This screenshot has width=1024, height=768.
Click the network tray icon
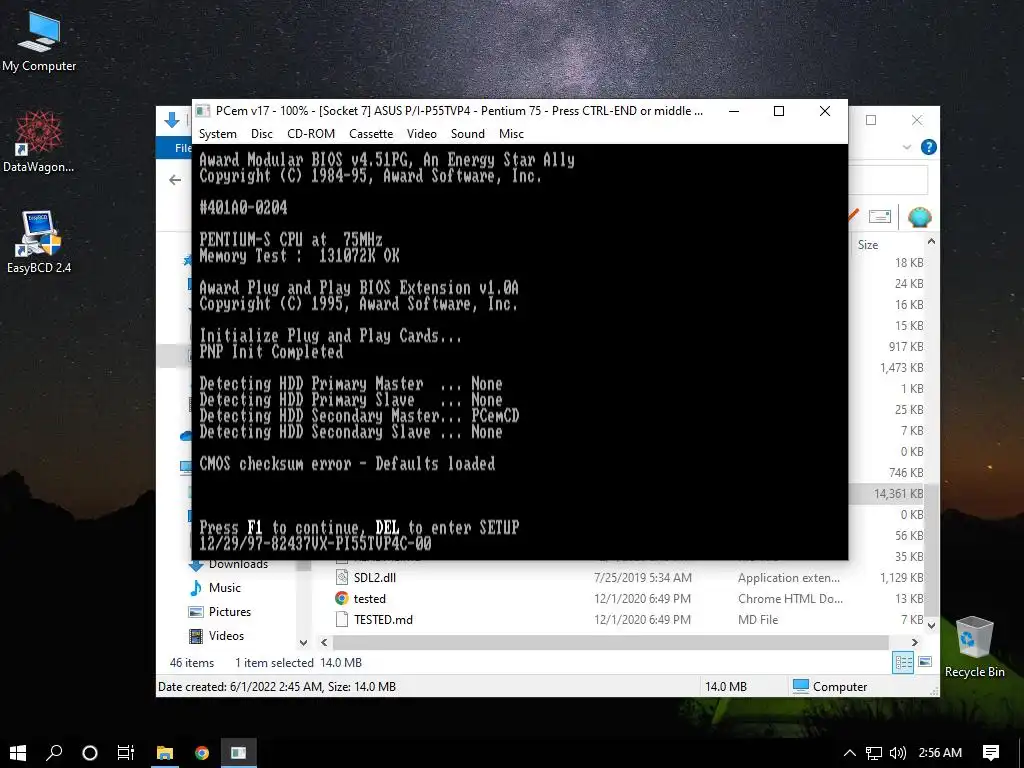pyautogui.click(x=874, y=752)
